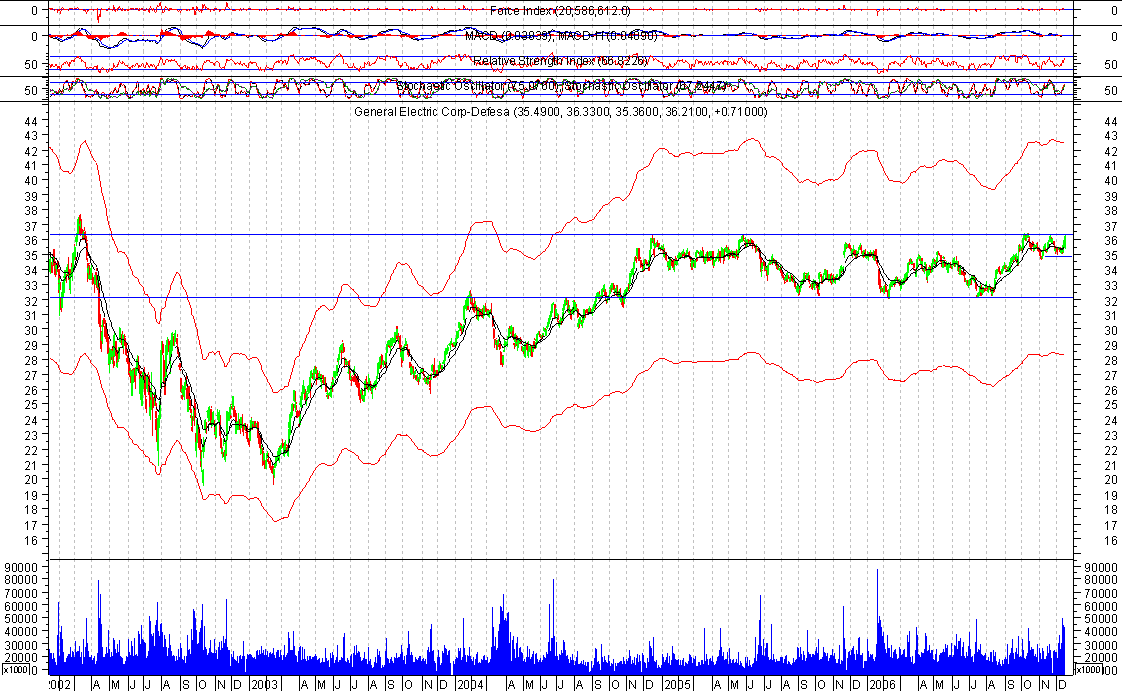Click the x1000 multiplier label at right
Image resolution: width=1122 pixels, height=691 pixels.
(x=1088, y=670)
